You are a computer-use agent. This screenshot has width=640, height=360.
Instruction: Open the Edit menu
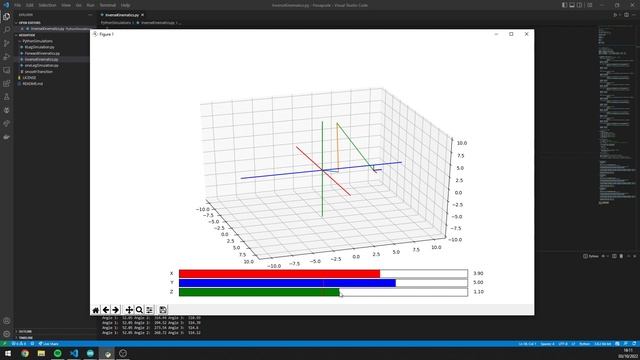pyautogui.click(x=30, y=5)
